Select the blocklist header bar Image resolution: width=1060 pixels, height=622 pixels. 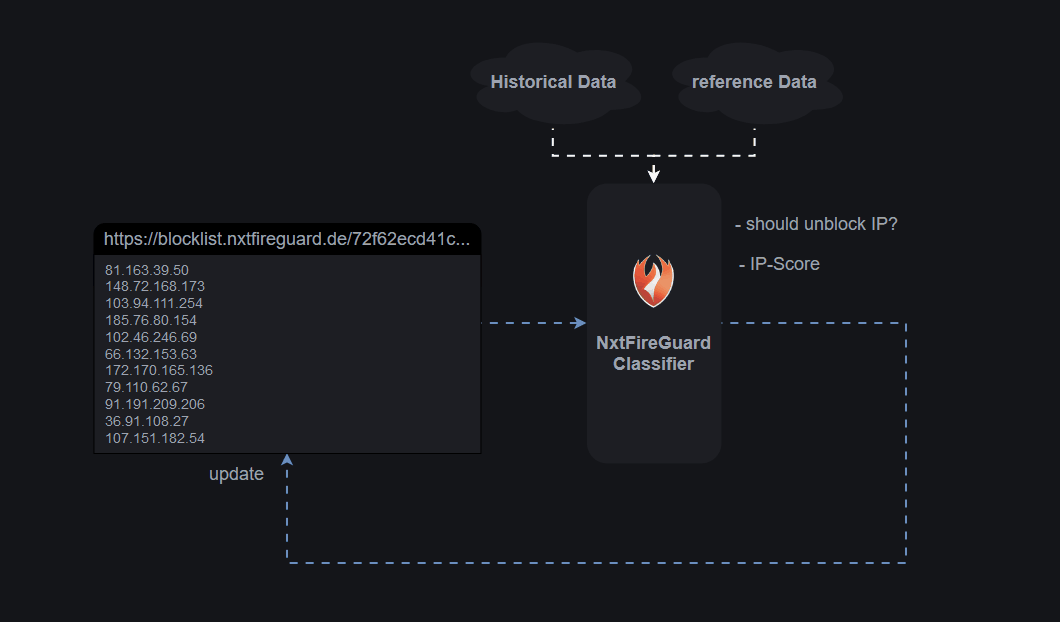(x=287, y=239)
